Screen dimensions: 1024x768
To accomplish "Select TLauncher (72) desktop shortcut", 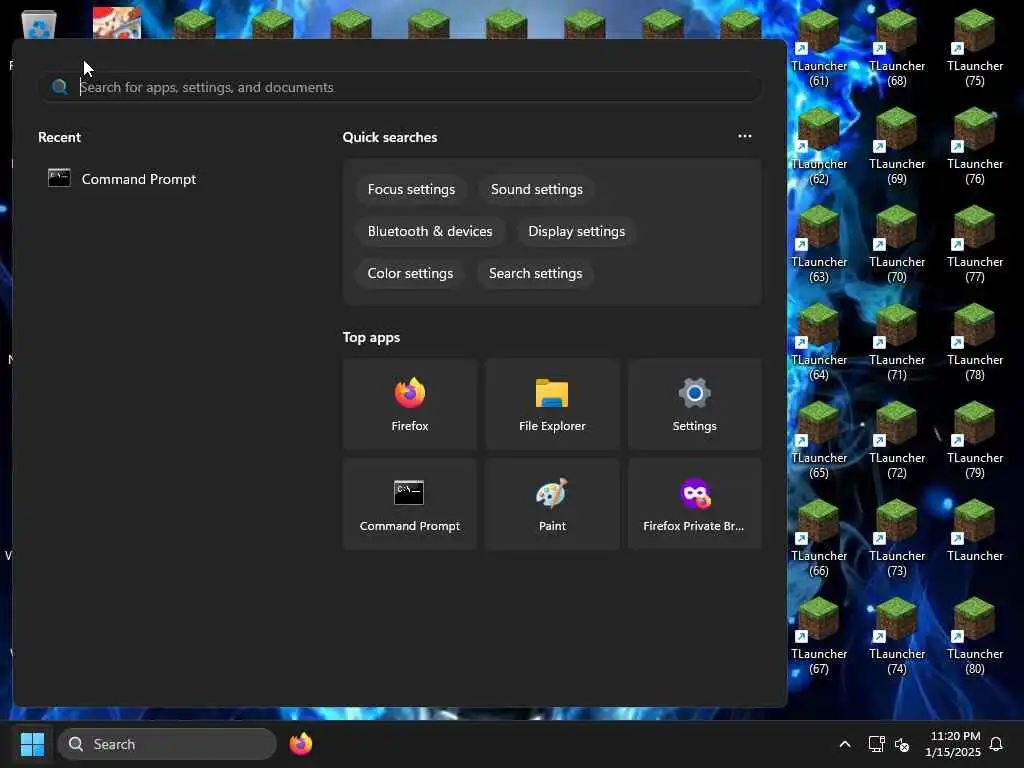I will (897, 440).
